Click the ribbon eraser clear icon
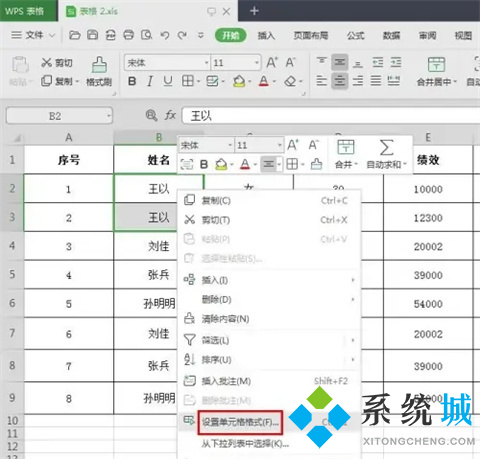This screenshot has width=480, height=459. coord(290,81)
